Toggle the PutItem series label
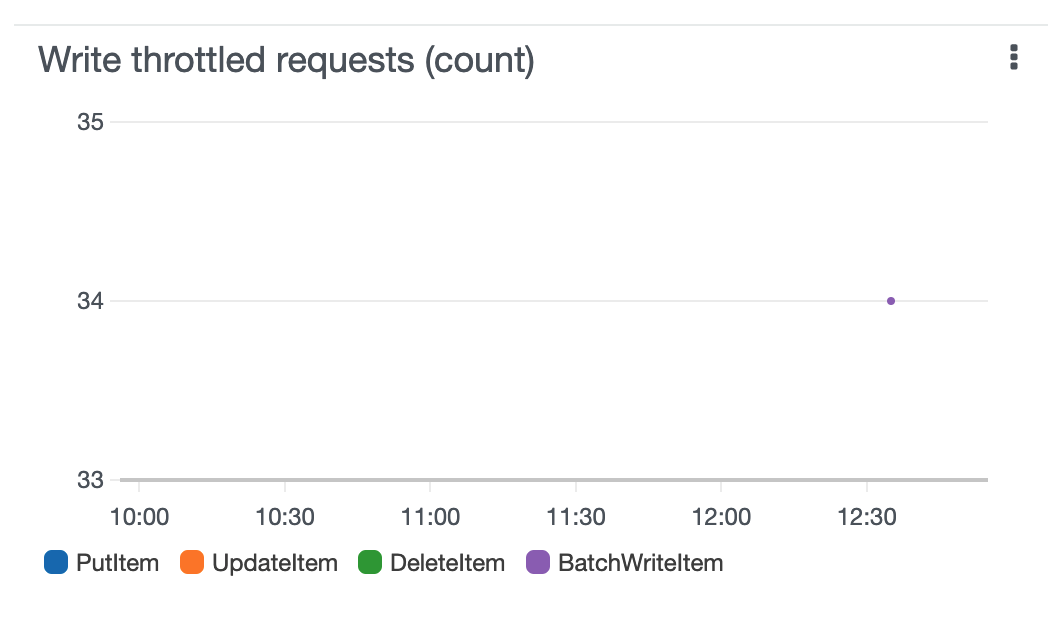Image resolution: width=1060 pixels, height=632 pixels. pos(118,563)
